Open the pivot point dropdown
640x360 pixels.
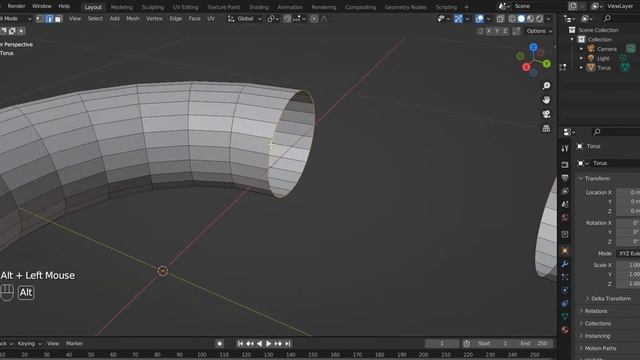tap(273, 19)
